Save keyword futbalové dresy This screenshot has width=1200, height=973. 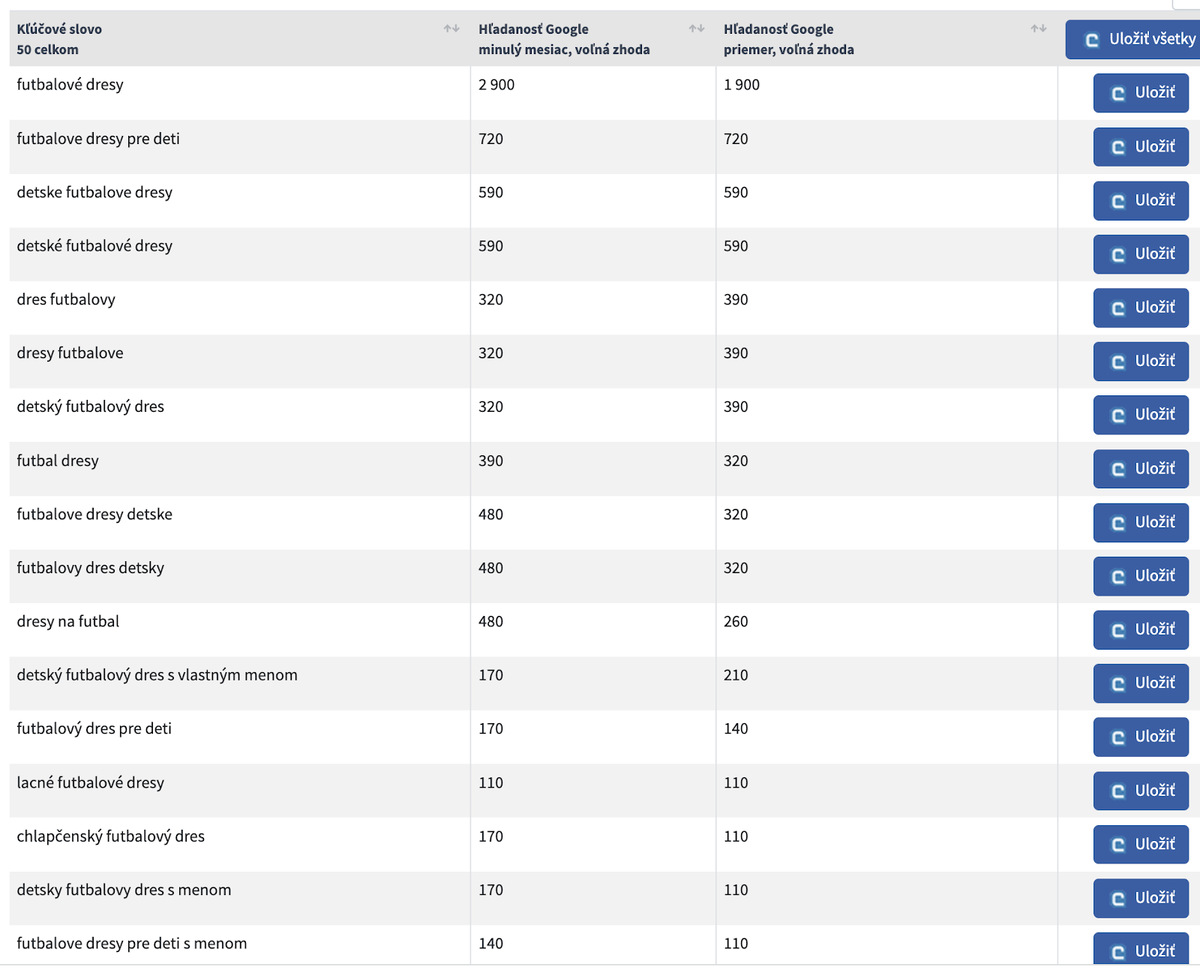click(x=1141, y=93)
